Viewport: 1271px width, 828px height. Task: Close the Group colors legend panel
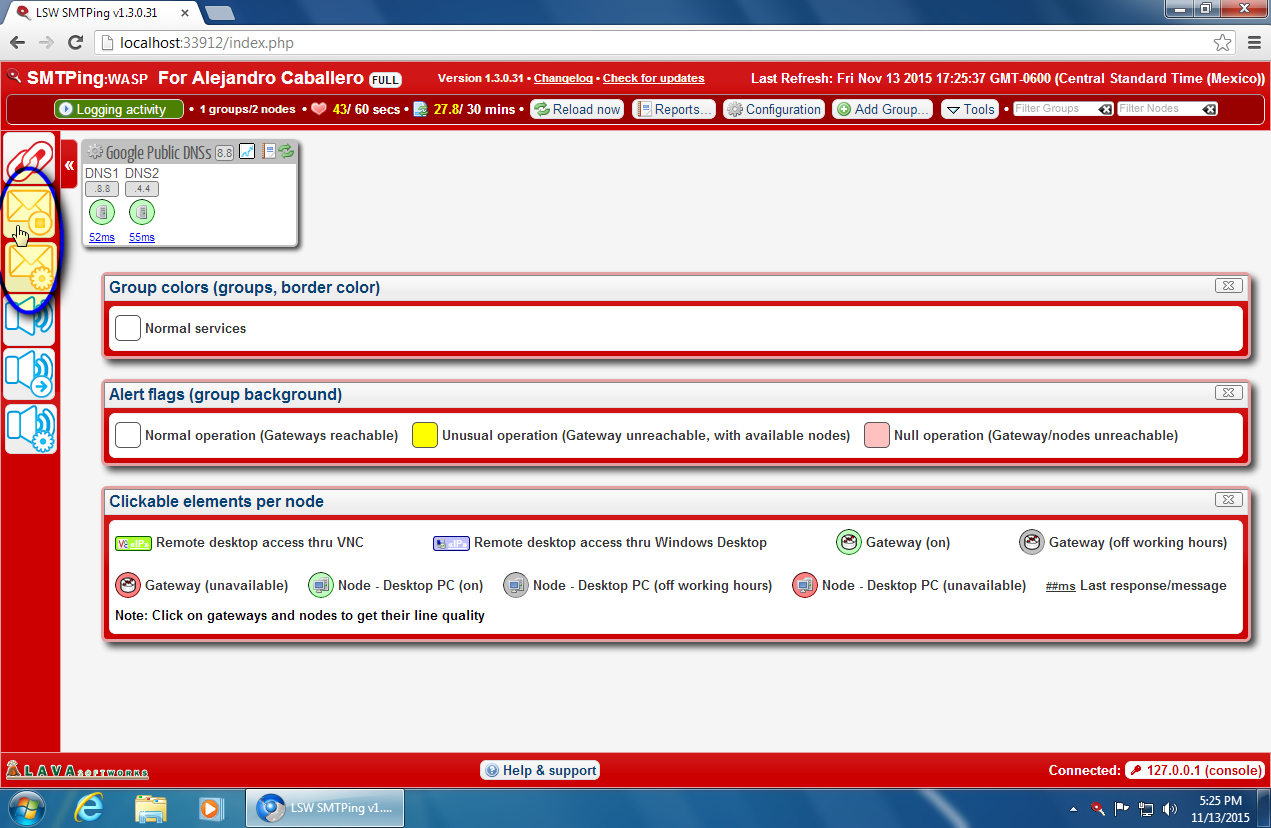tap(1229, 286)
